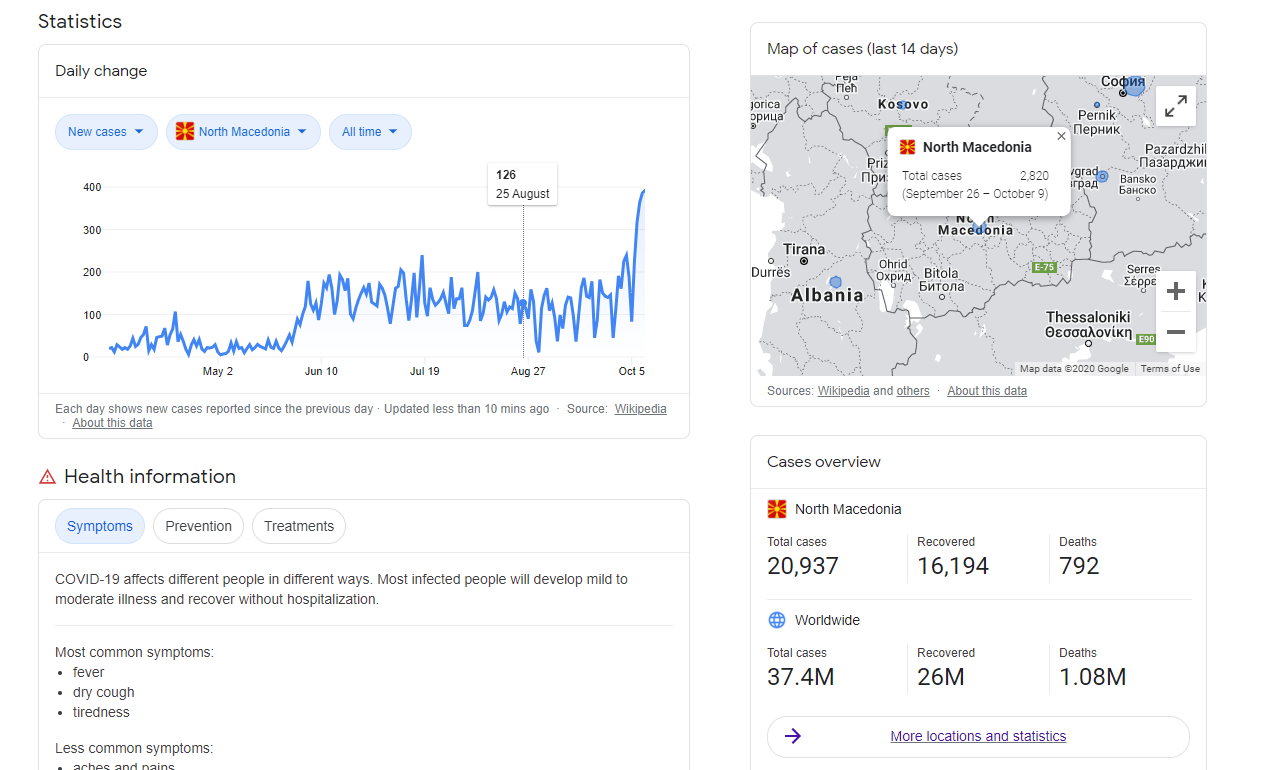Open More locations and statistics link
Viewport: 1261px width, 770px height.
[x=978, y=736]
